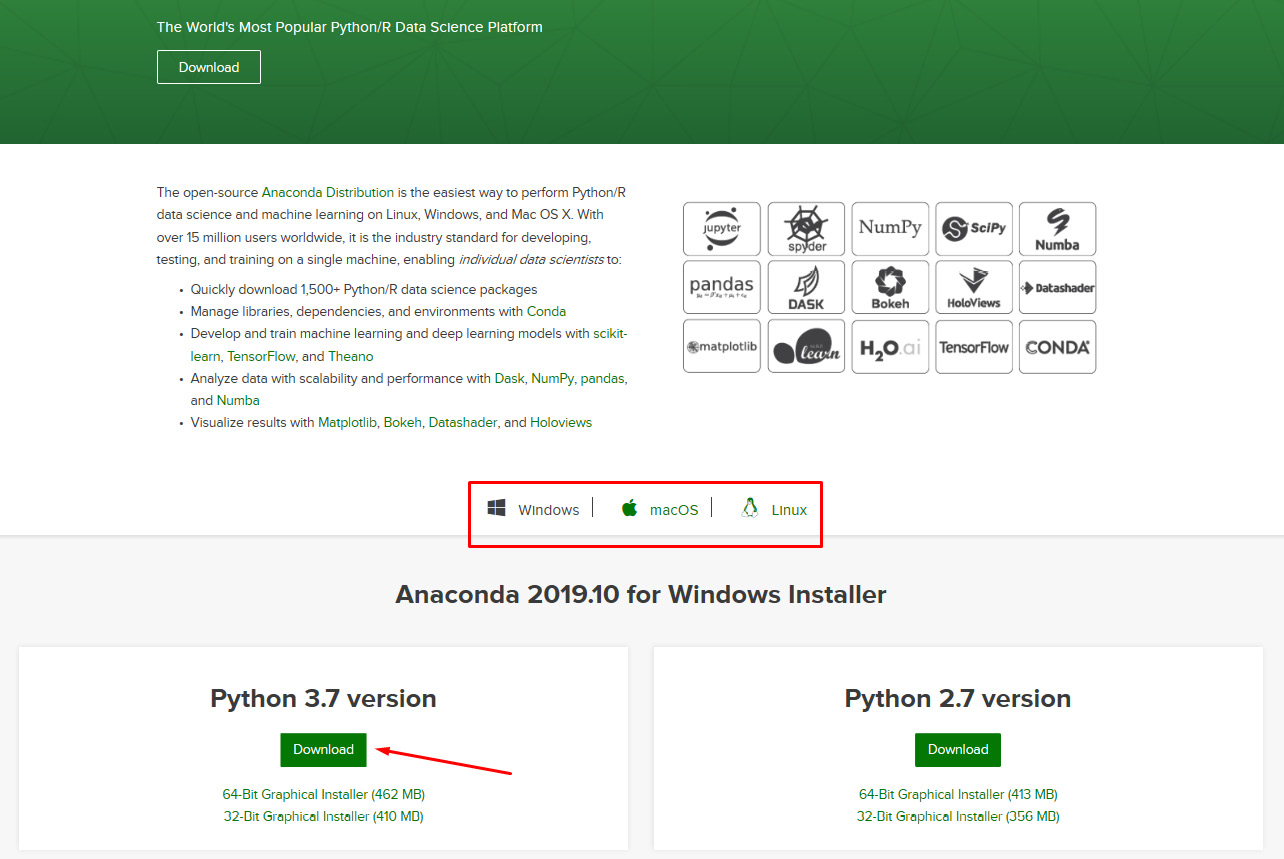Click the CONDA logo tile
1284x859 pixels.
(1057, 347)
